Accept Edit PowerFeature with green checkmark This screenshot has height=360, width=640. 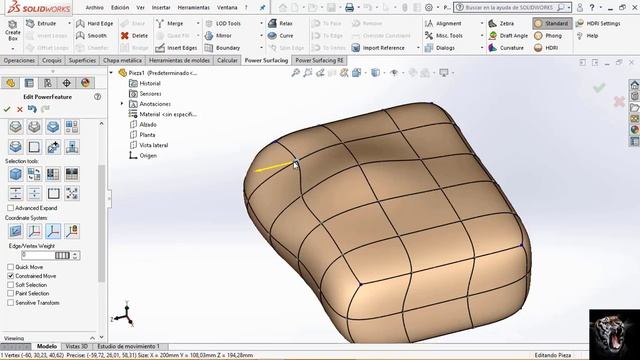[x=7, y=109]
